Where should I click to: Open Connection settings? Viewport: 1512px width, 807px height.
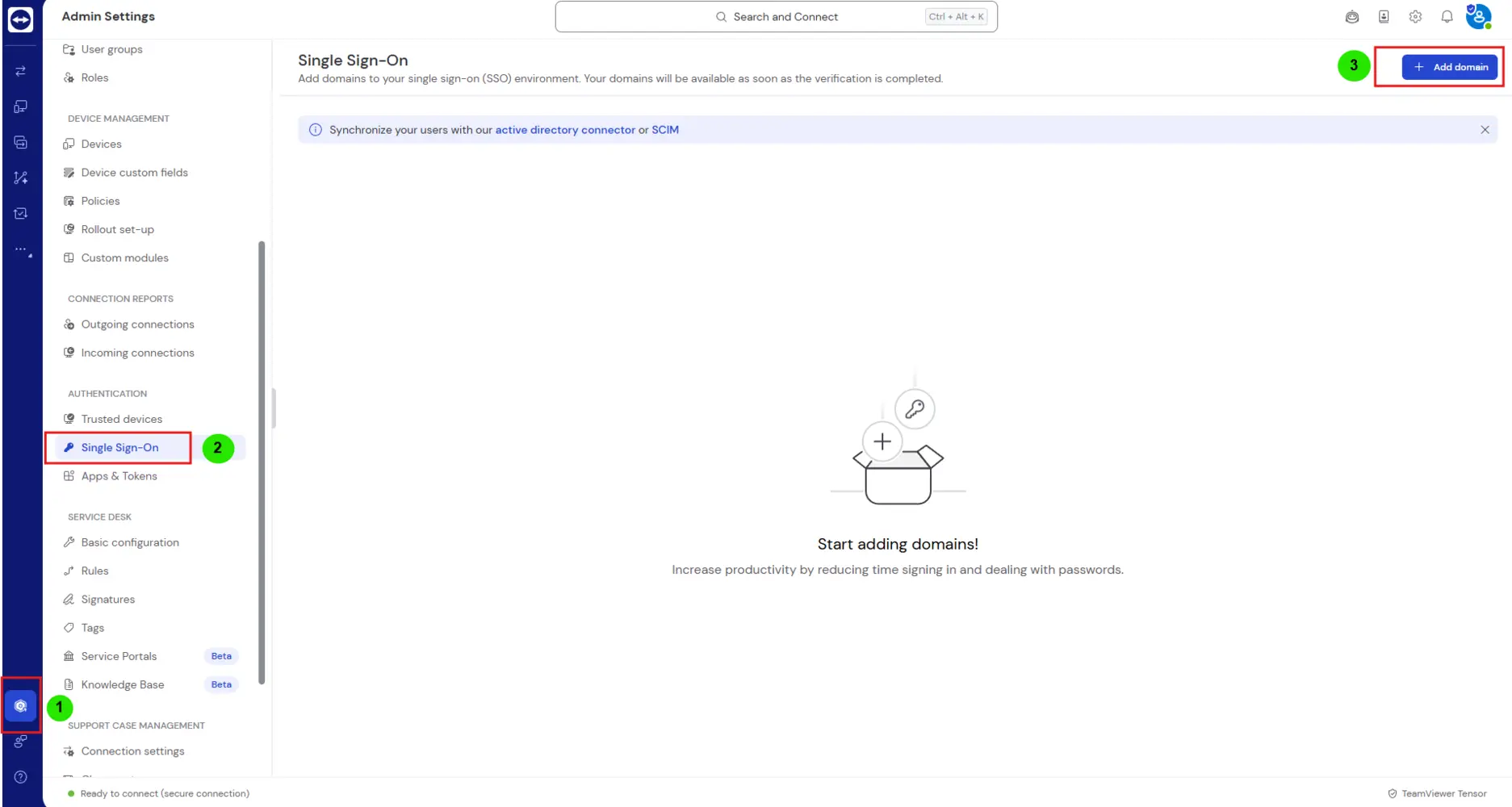pos(132,751)
